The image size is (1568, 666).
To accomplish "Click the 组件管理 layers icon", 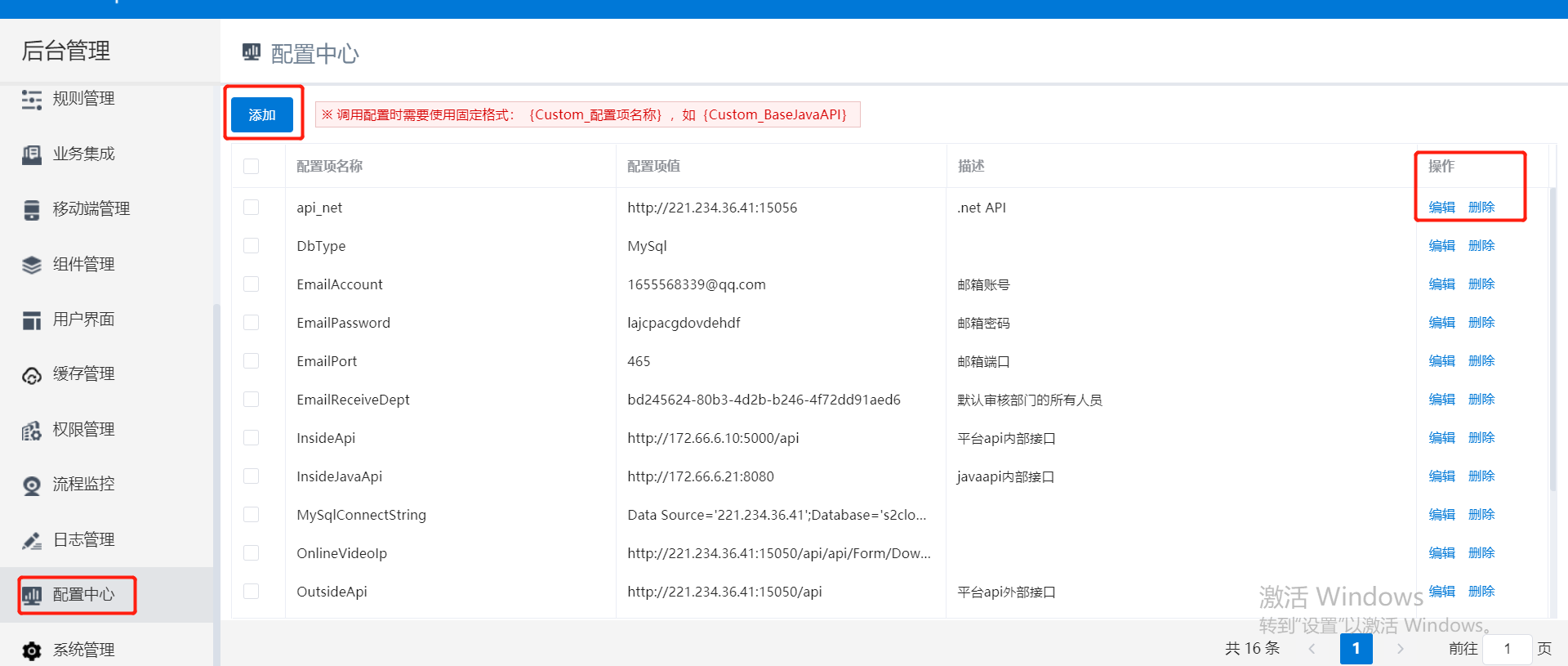I will (32, 265).
